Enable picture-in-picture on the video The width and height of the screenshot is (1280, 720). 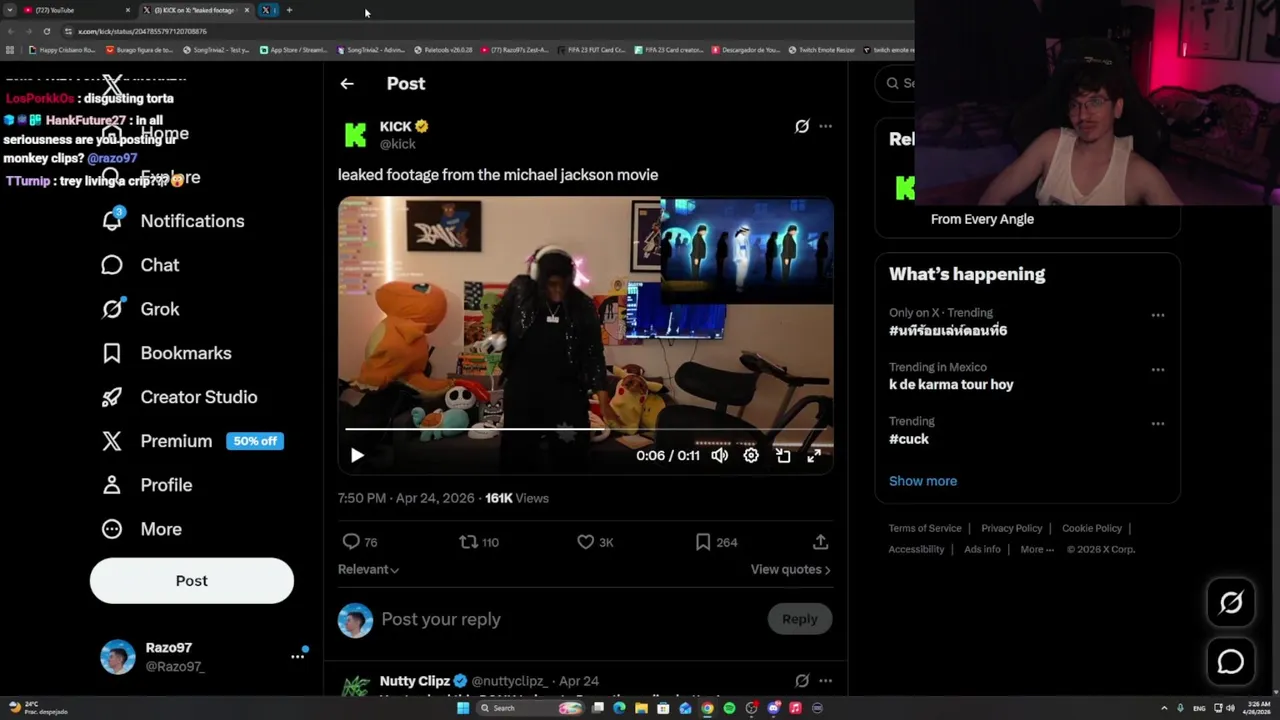click(x=783, y=455)
